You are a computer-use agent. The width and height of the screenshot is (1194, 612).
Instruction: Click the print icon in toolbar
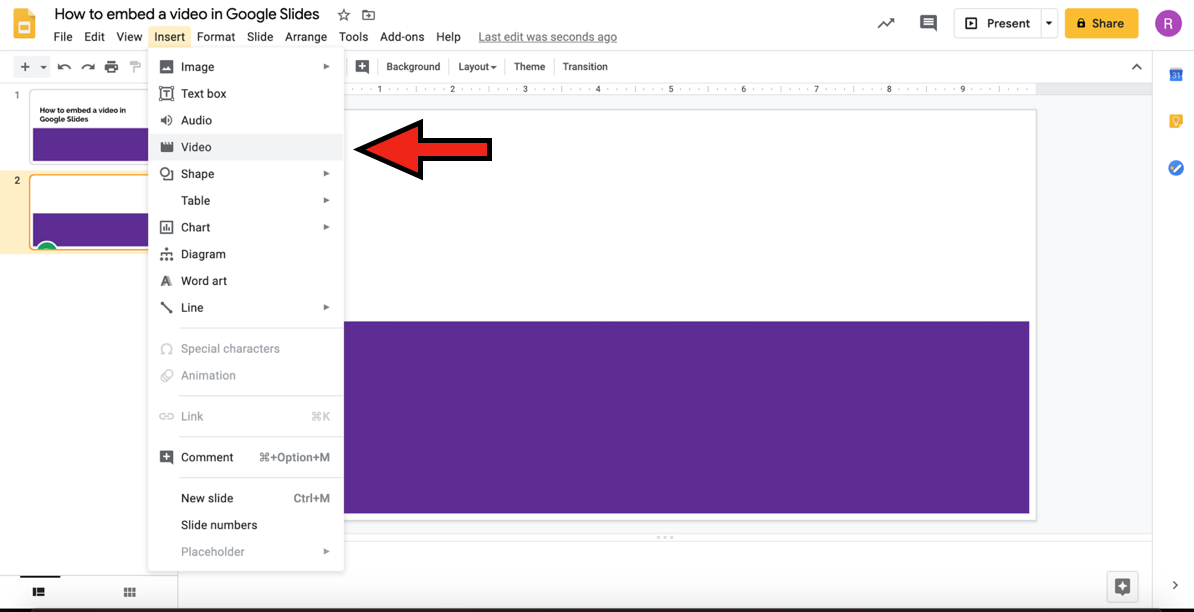pos(111,67)
